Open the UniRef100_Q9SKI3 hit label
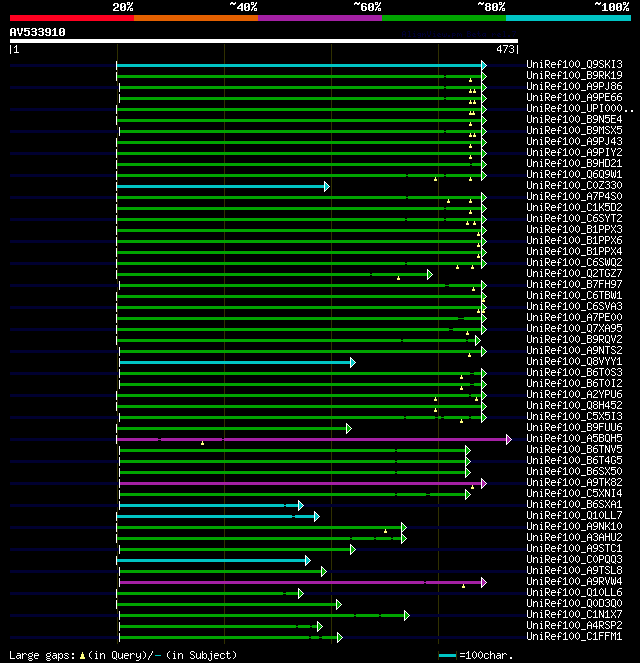The width and height of the screenshot is (640, 663). 574,64
